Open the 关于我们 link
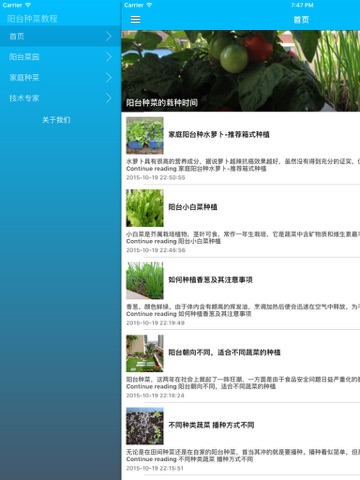 click(56, 120)
